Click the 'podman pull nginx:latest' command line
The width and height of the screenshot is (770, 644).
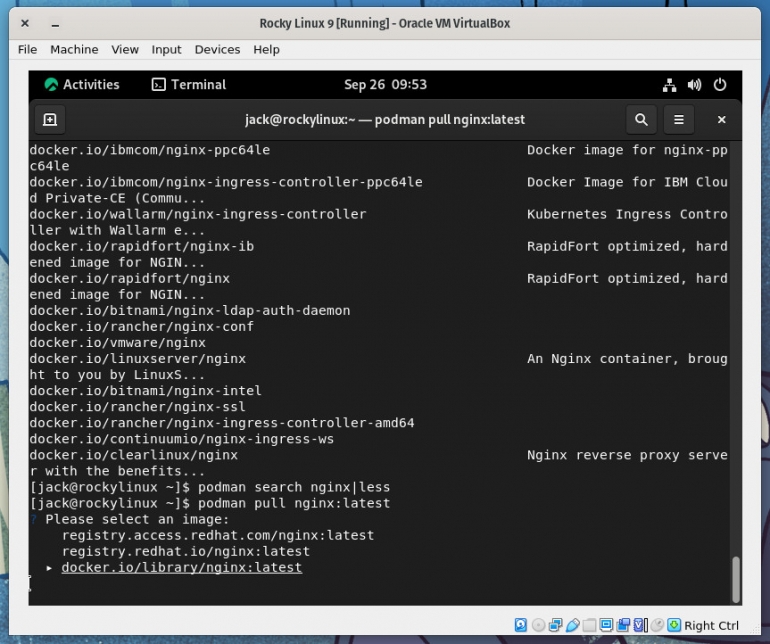point(294,503)
